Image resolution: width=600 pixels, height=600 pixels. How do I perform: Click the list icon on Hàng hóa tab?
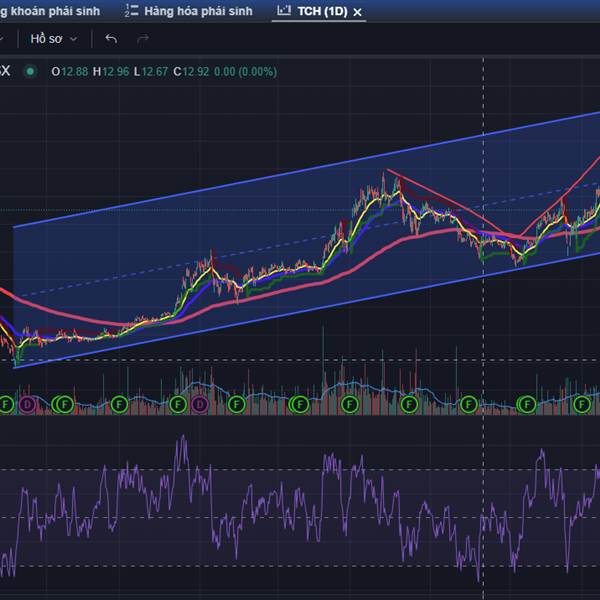[x=132, y=11]
